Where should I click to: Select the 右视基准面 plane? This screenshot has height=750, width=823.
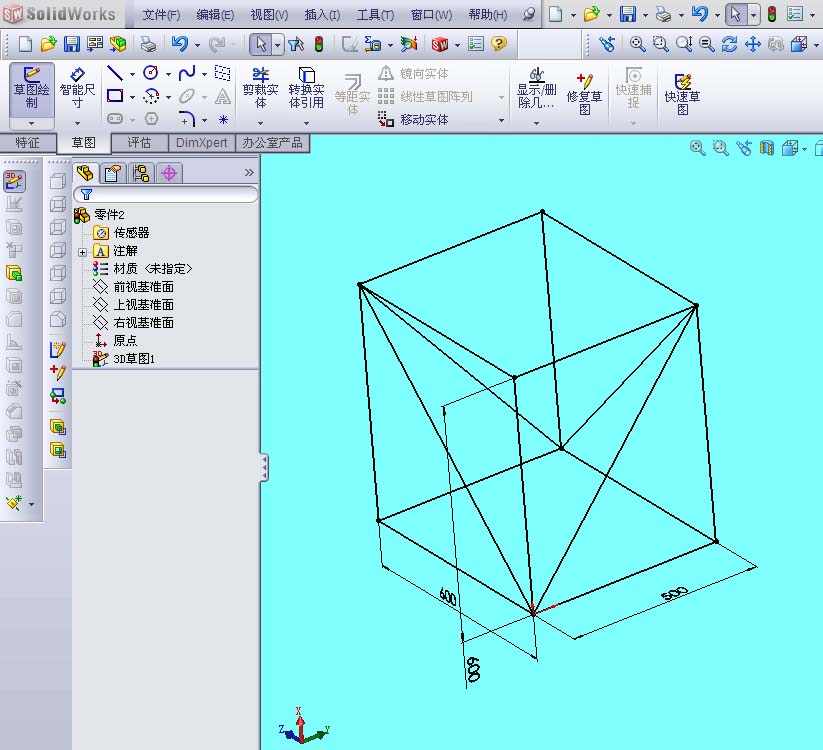pos(133,322)
